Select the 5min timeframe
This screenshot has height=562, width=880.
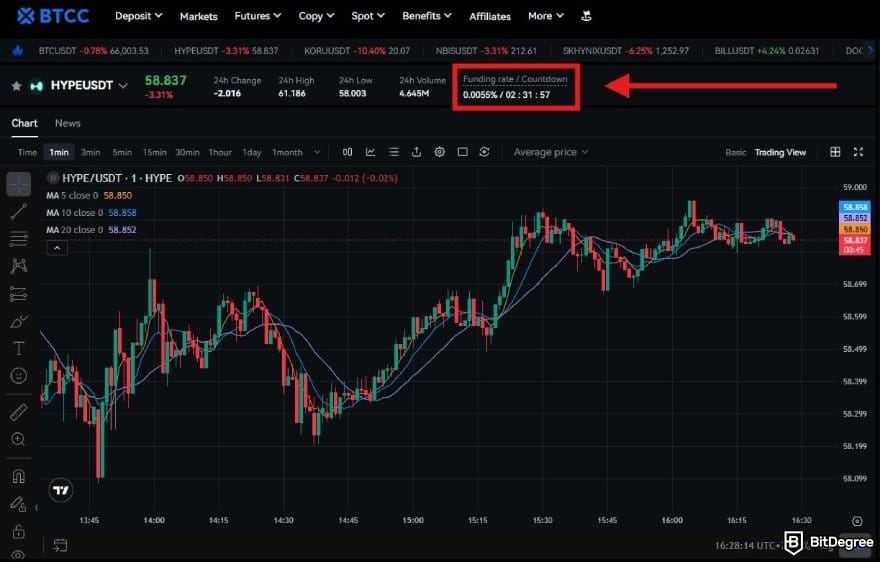[122, 152]
